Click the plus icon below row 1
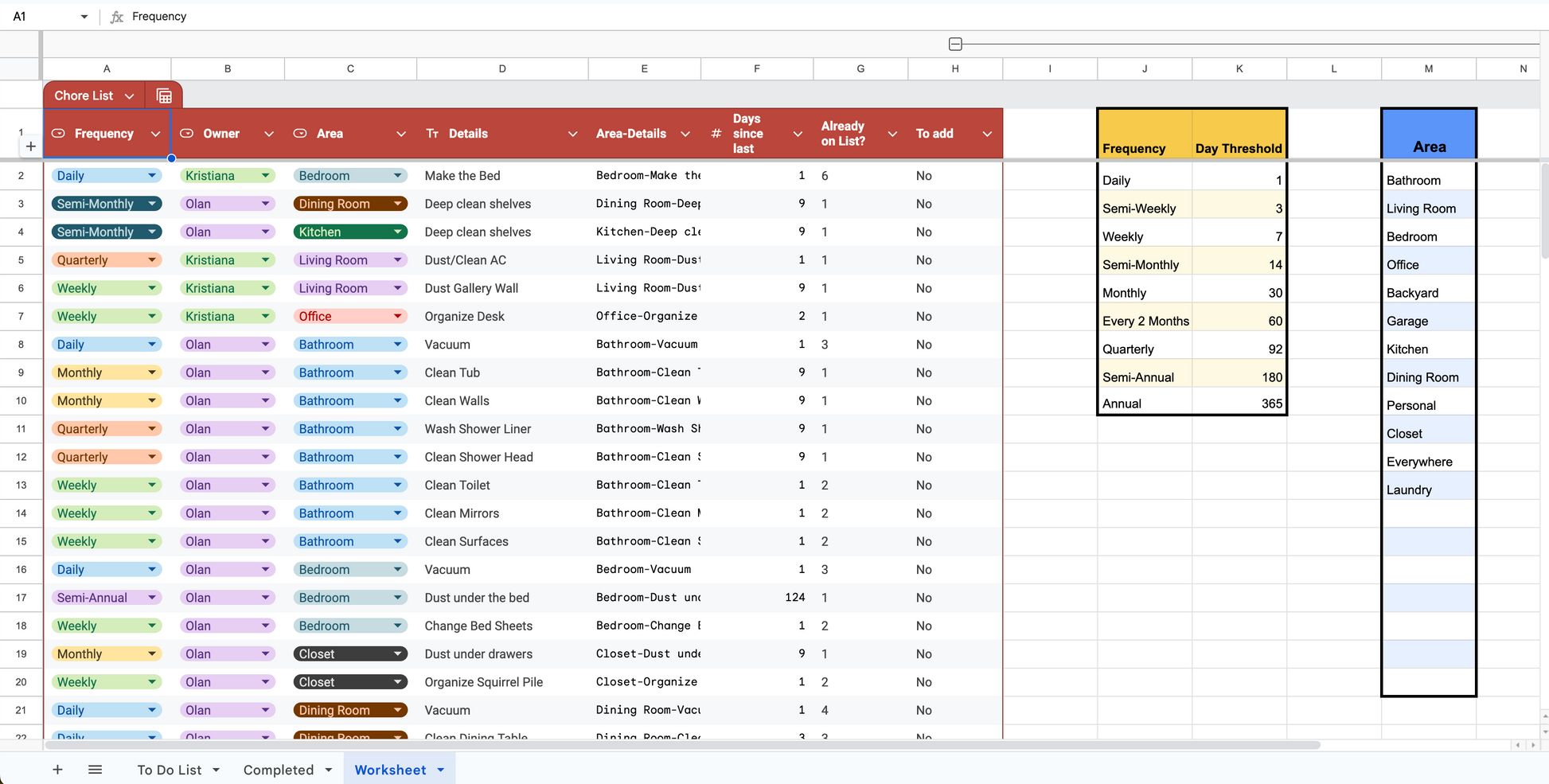The image size is (1549, 784). point(30,146)
